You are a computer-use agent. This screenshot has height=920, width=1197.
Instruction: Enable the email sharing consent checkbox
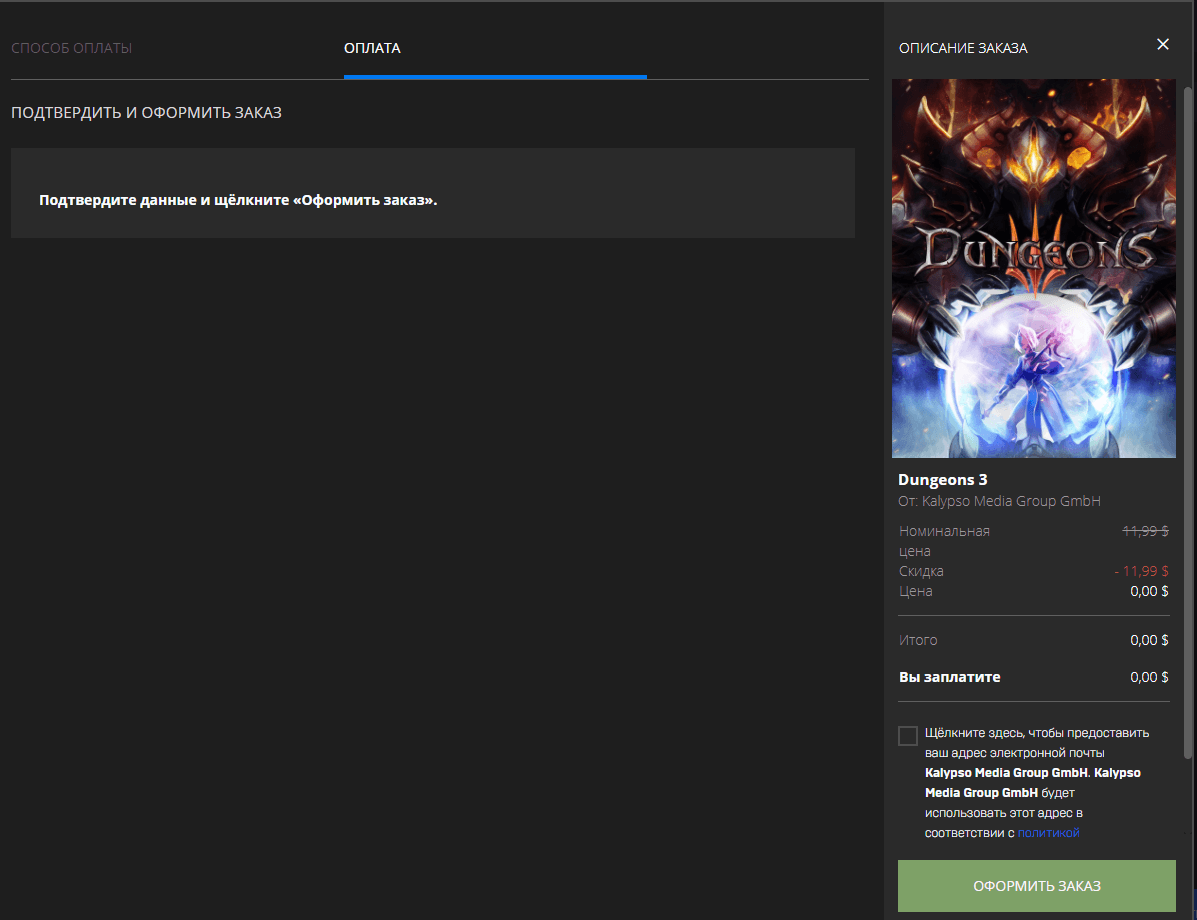pyautogui.click(x=907, y=735)
